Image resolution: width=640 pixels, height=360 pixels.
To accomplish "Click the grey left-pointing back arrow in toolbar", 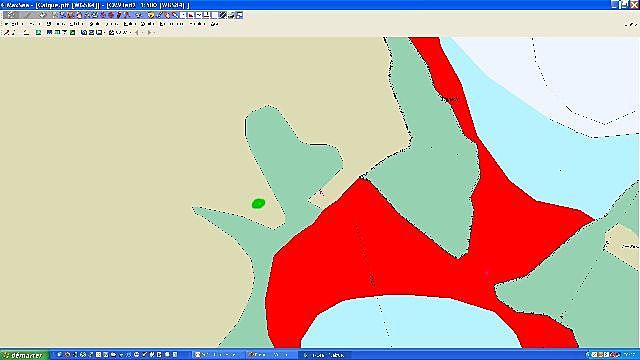I will click(137, 33).
